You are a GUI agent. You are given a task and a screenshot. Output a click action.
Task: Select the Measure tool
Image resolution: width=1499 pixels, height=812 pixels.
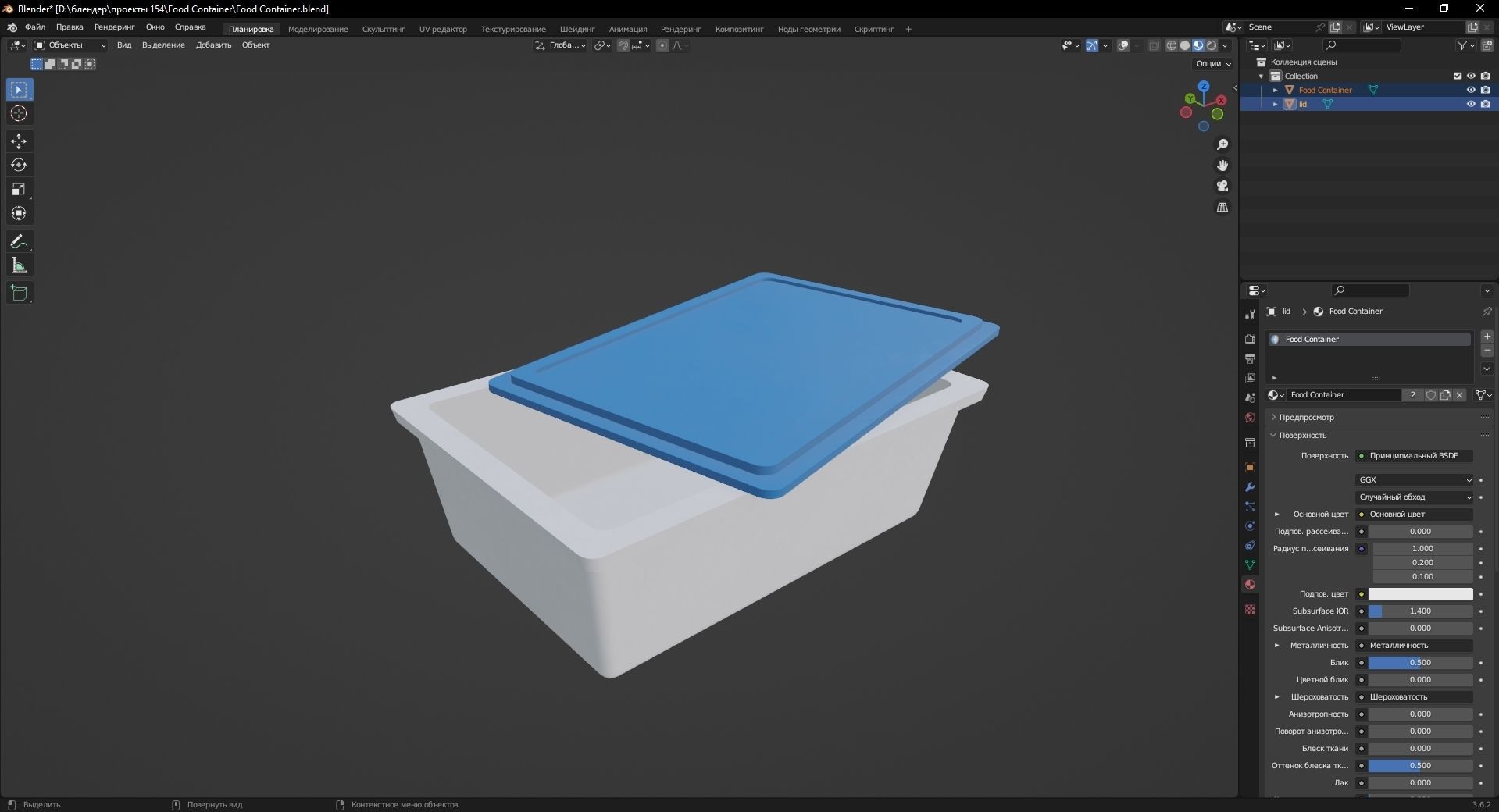pyautogui.click(x=19, y=265)
